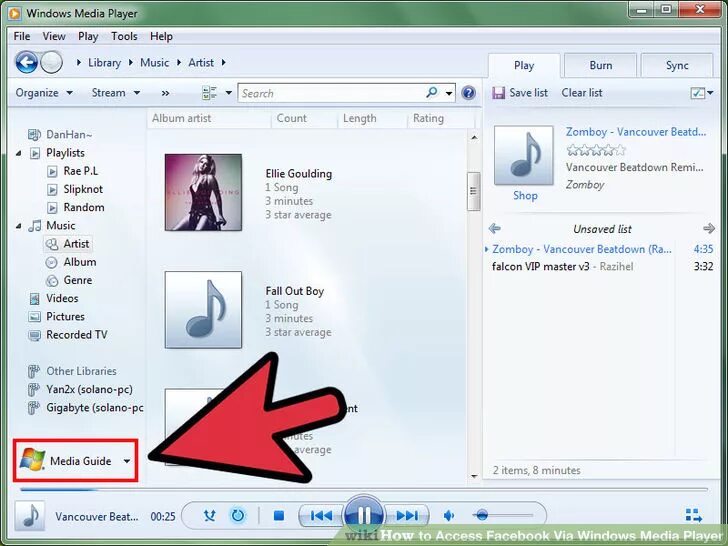Viewport: 728px width, 546px height.
Task: Open the Stream dropdown
Action: (116, 93)
